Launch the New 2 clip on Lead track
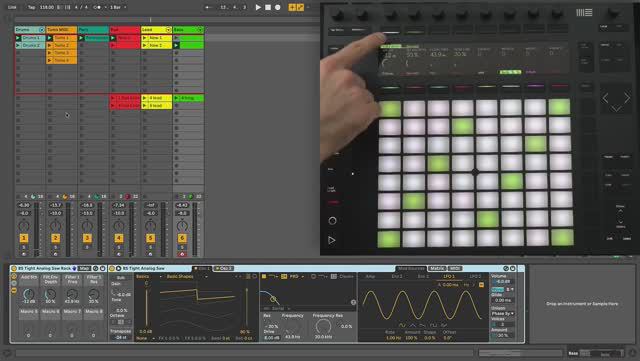The image size is (640, 361). coord(144,45)
